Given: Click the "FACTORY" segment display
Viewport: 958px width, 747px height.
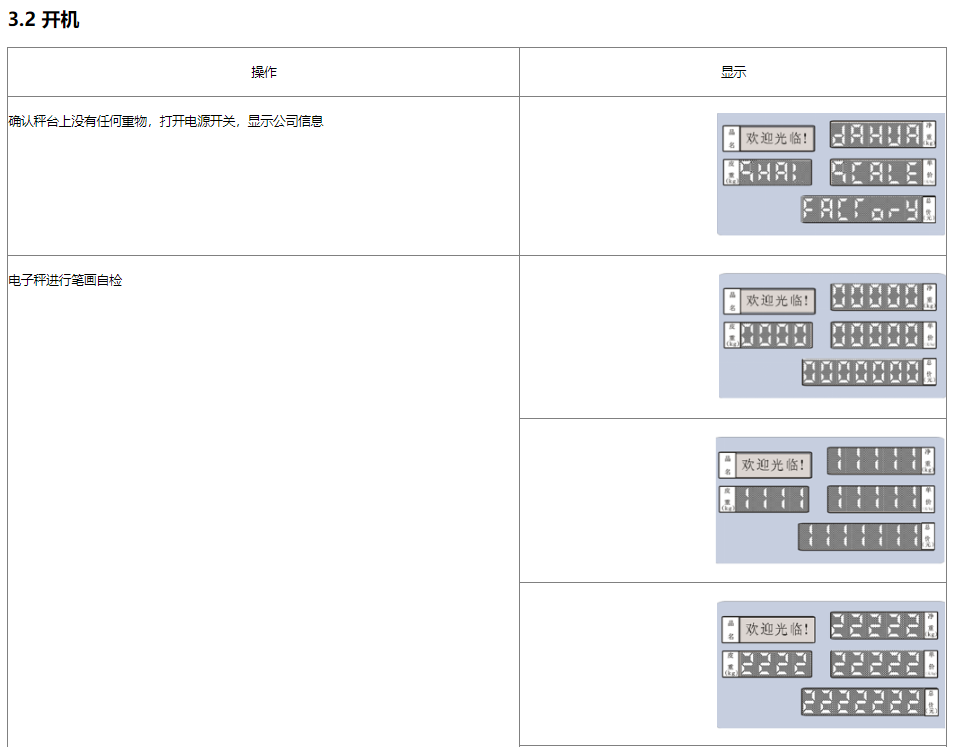Looking at the screenshot, I should (x=861, y=209).
